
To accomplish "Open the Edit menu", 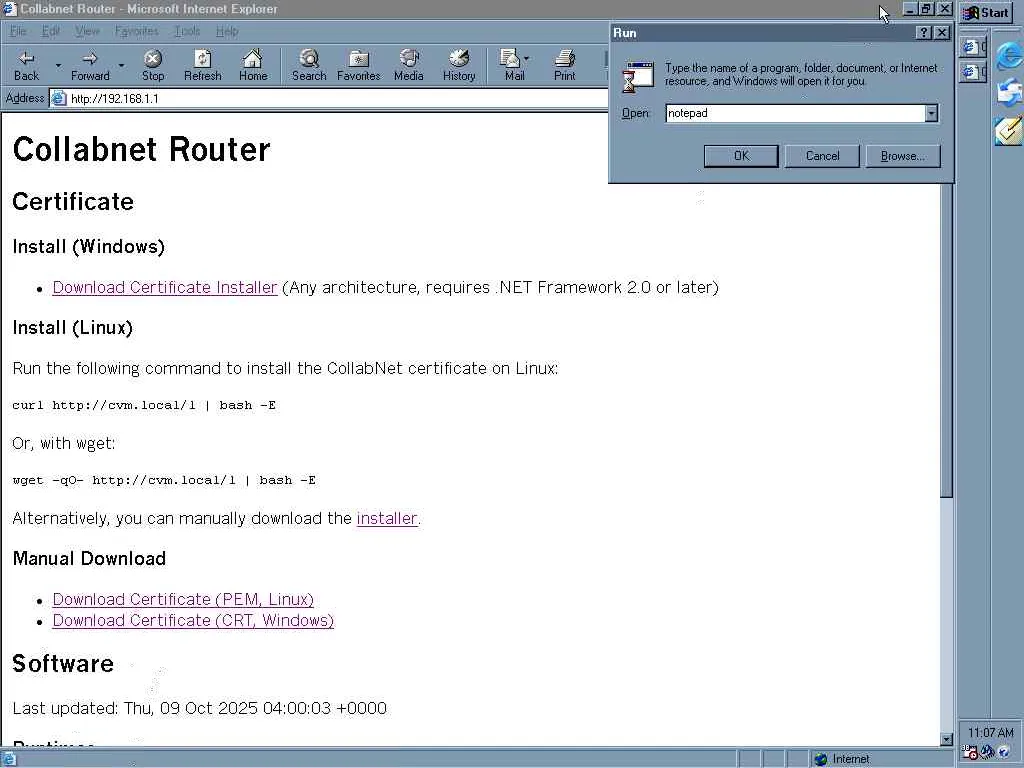I will (x=50, y=31).
